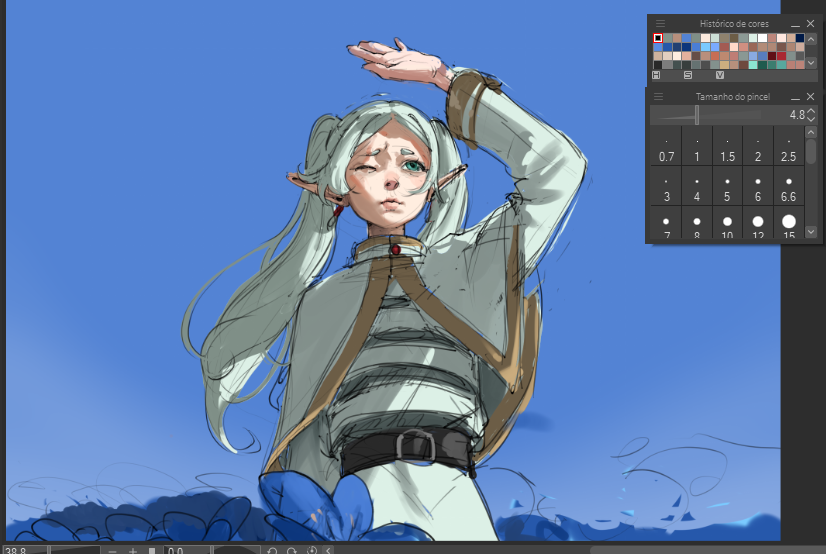Viewport: 826px width, 554px height.
Task: Pick the dark navy swatch in top row
Action: 800,38
